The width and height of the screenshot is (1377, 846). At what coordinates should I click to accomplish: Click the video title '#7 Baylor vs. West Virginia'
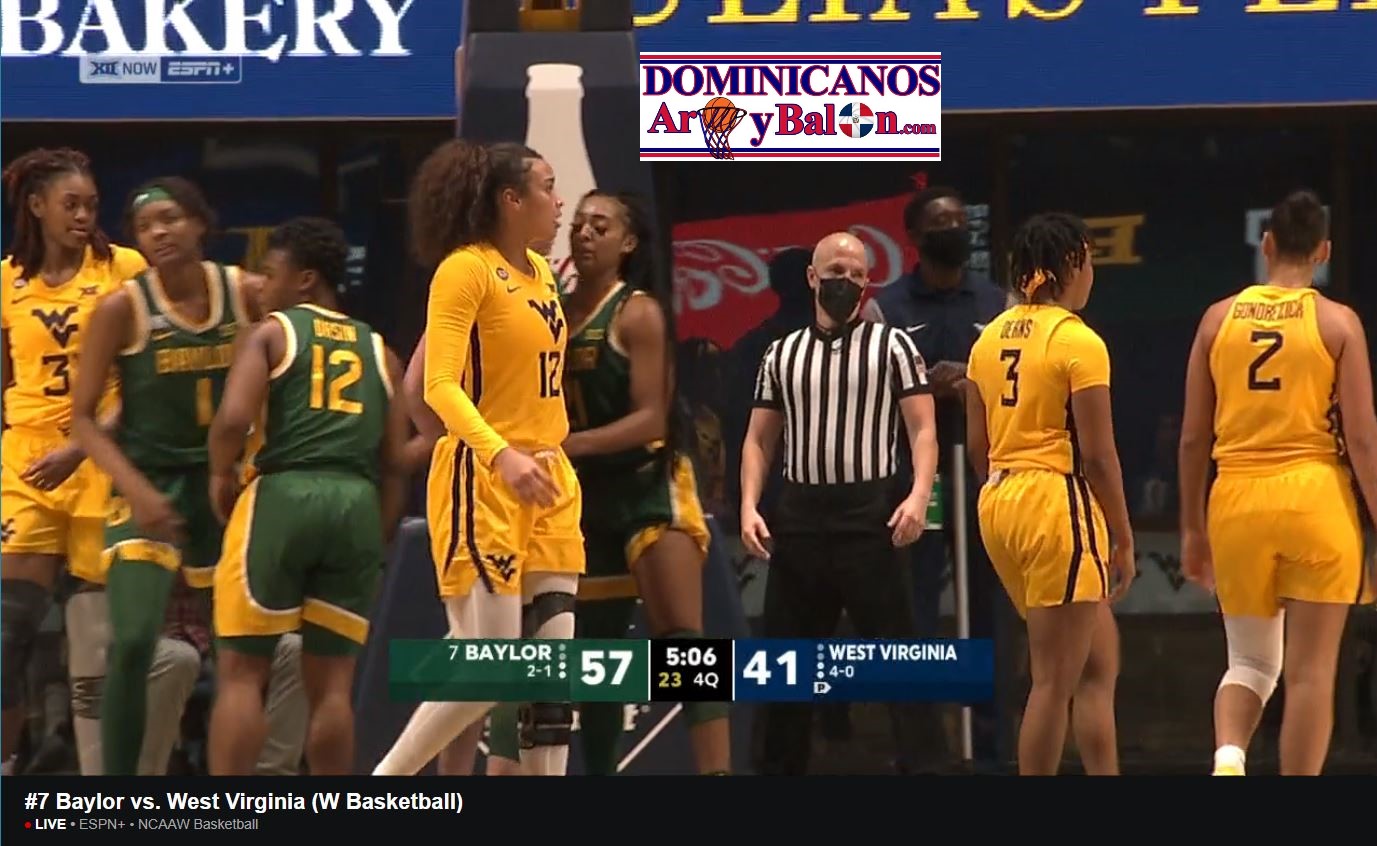tap(244, 801)
